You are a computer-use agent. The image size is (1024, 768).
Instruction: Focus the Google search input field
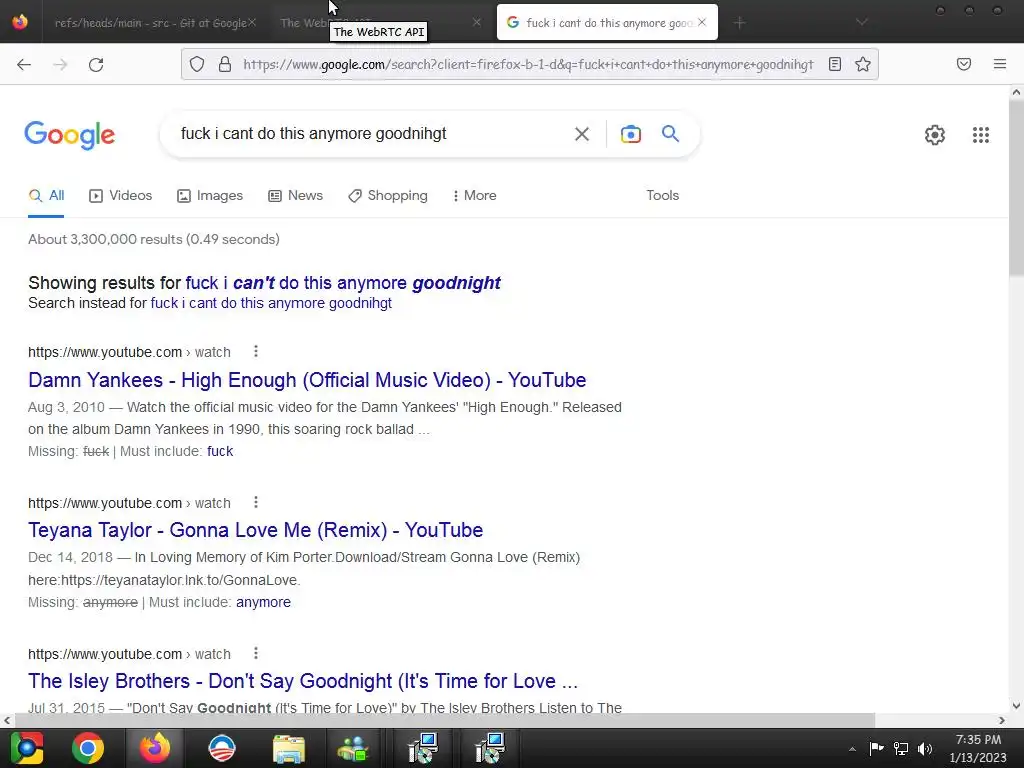[x=372, y=134]
